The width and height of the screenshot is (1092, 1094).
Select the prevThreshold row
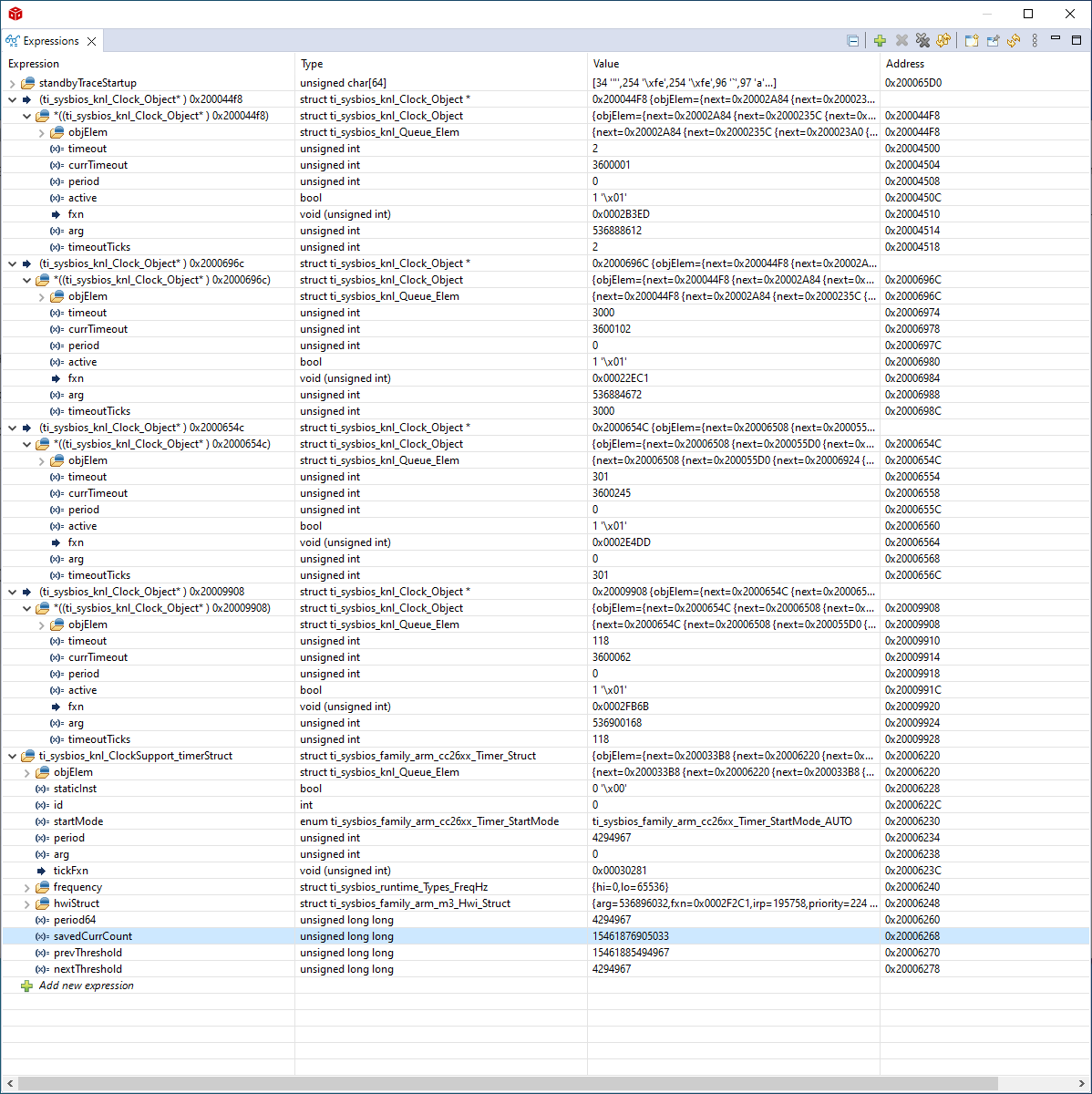pyautogui.click(x=545, y=953)
